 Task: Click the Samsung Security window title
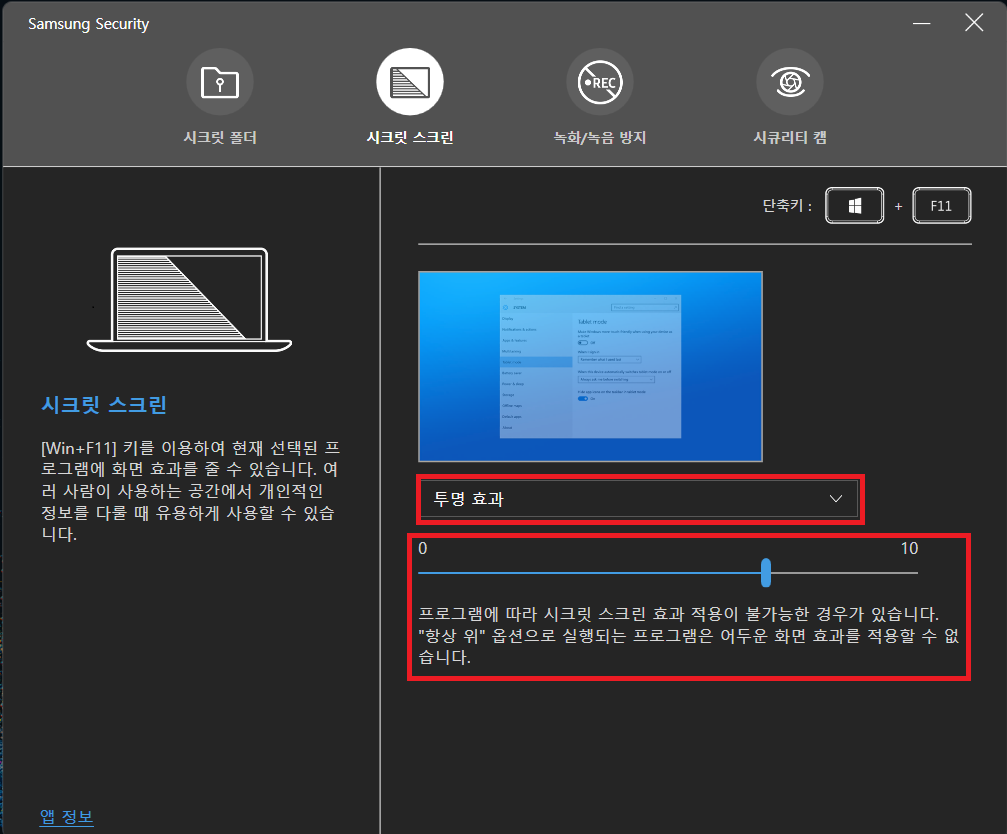point(89,24)
